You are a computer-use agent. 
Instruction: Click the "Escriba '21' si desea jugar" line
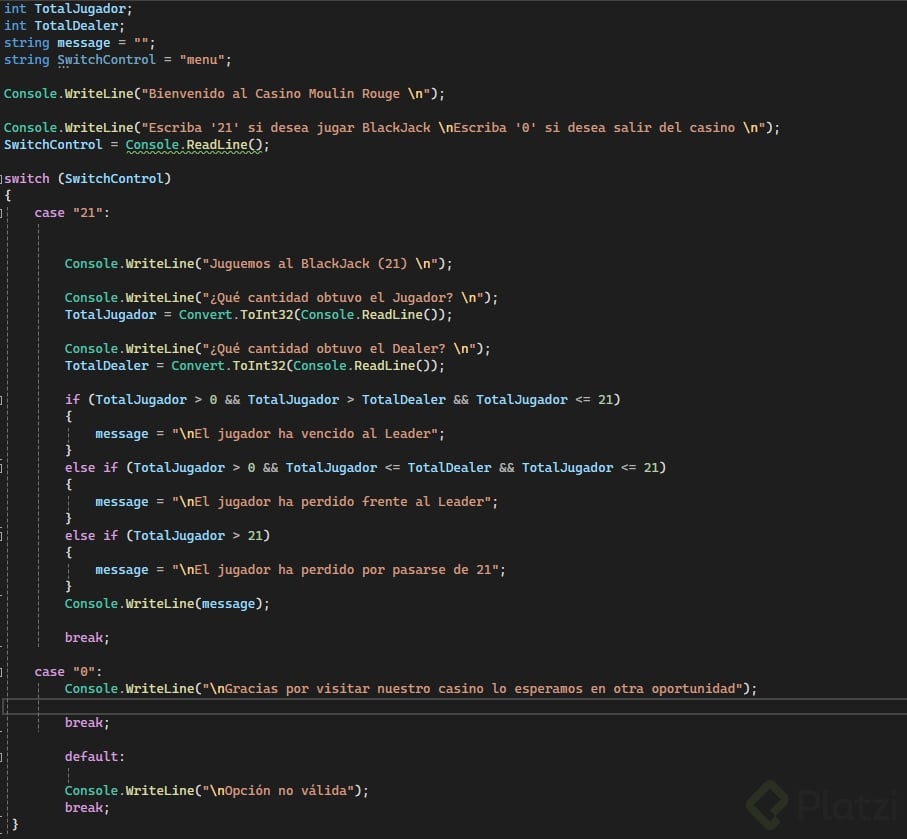coord(392,127)
